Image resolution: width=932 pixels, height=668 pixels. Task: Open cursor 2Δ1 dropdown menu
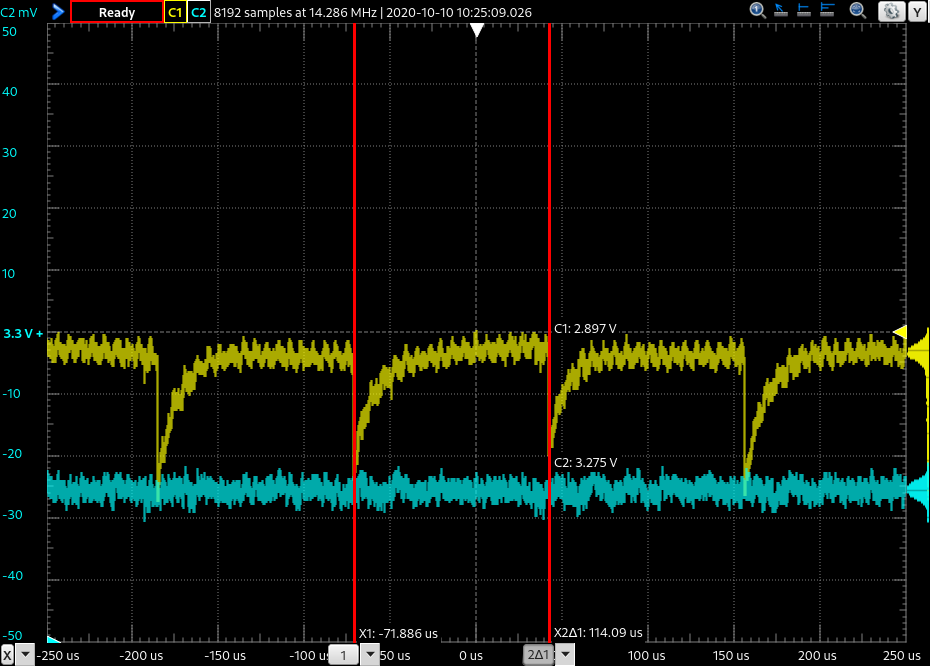(566, 655)
